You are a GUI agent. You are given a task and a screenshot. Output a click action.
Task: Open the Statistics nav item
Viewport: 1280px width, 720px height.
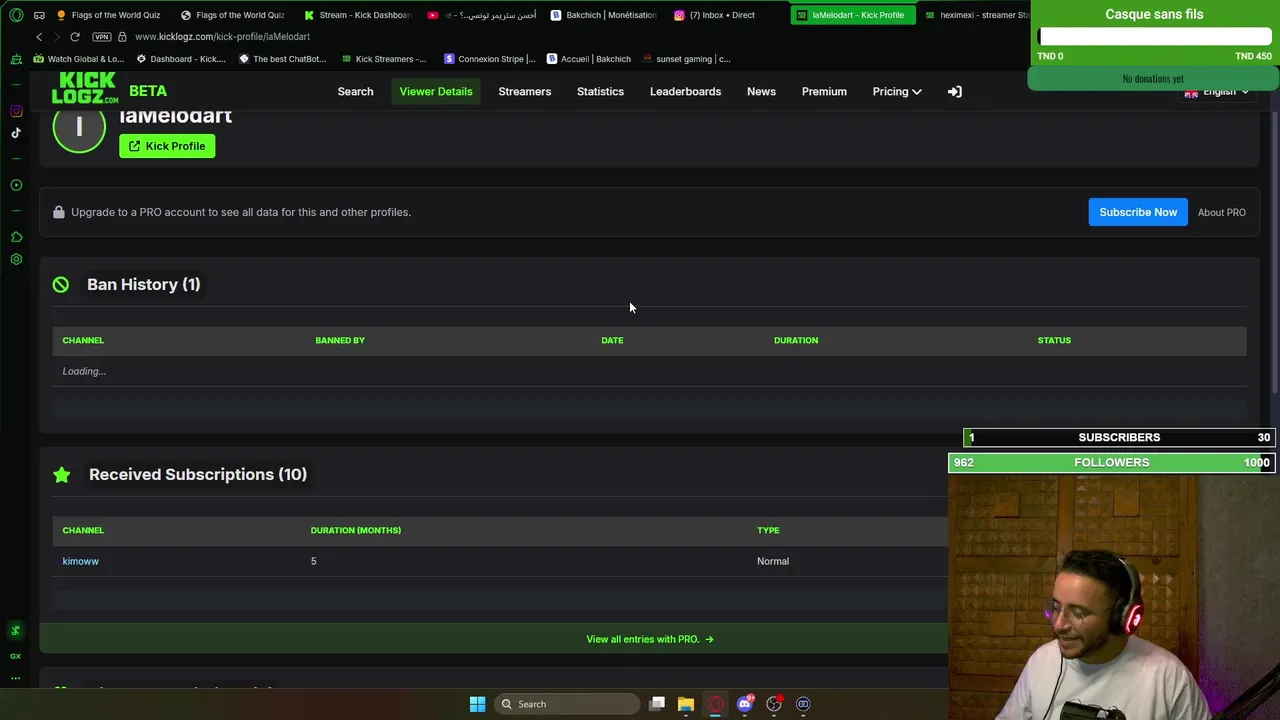point(600,92)
